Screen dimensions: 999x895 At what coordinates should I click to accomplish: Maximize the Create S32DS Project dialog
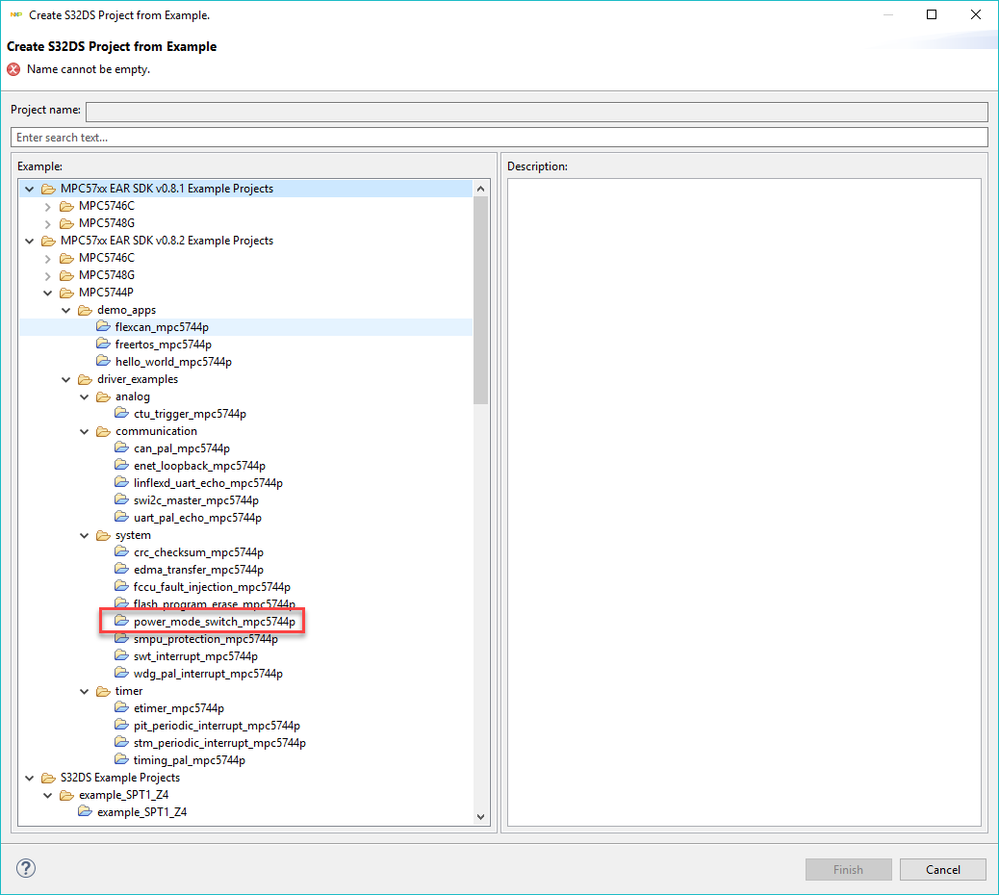click(x=931, y=15)
